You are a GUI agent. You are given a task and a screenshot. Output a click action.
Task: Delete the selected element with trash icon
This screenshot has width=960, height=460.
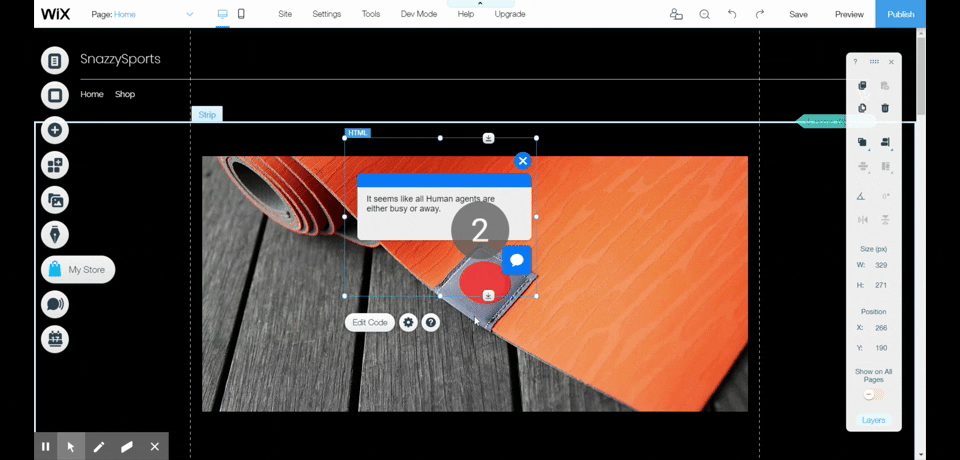click(x=885, y=108)
